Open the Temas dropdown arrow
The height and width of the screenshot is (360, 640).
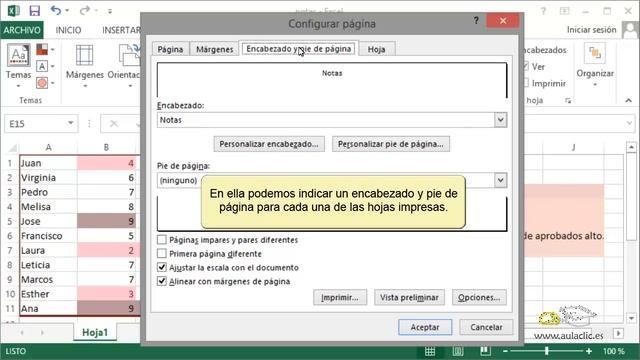click(x=18, y=86)
